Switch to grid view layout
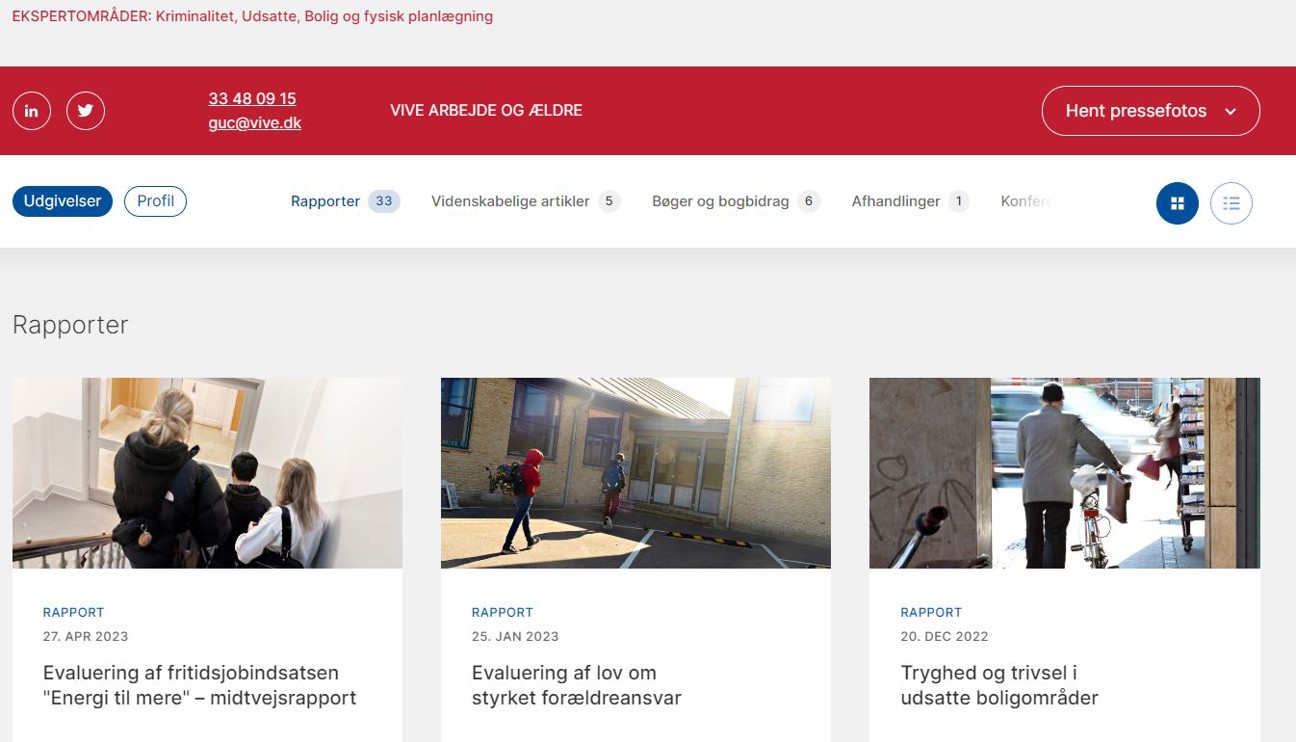Screen dimensions: 1296x742 tap(1177, 204)
